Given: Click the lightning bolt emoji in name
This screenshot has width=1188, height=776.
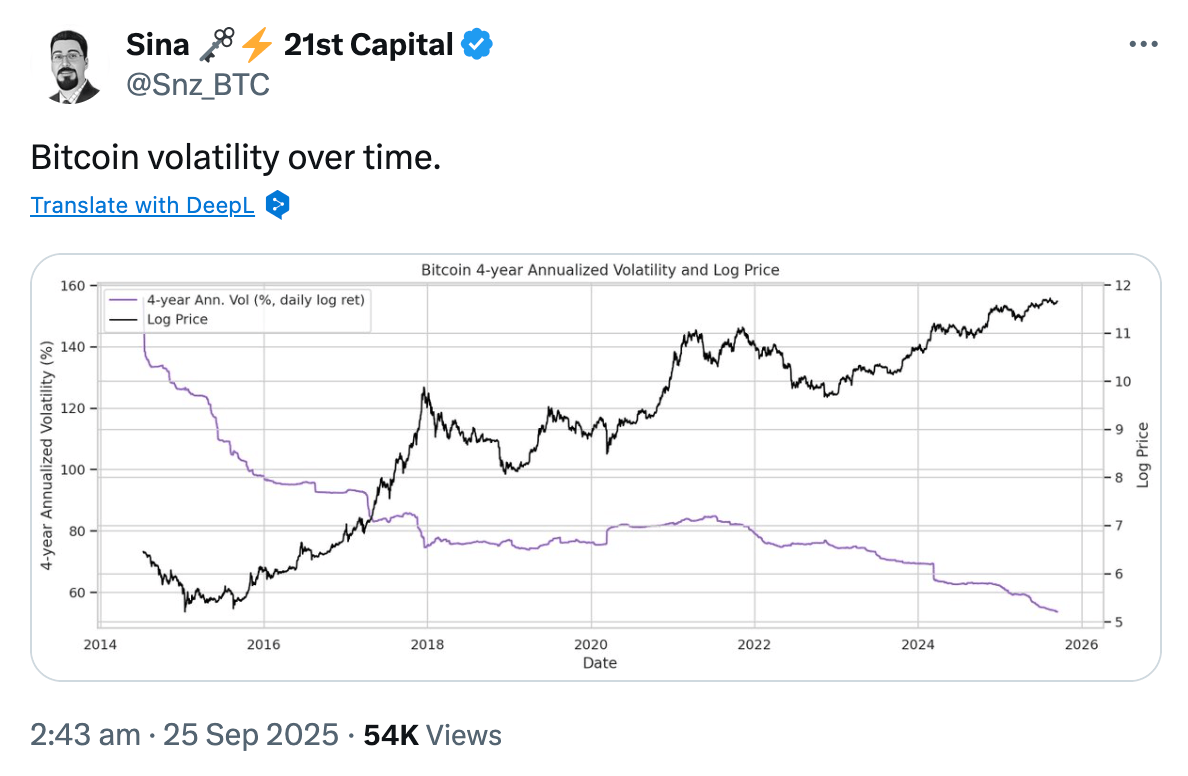Looking at the screenshot, I should [x=255, y=45].
